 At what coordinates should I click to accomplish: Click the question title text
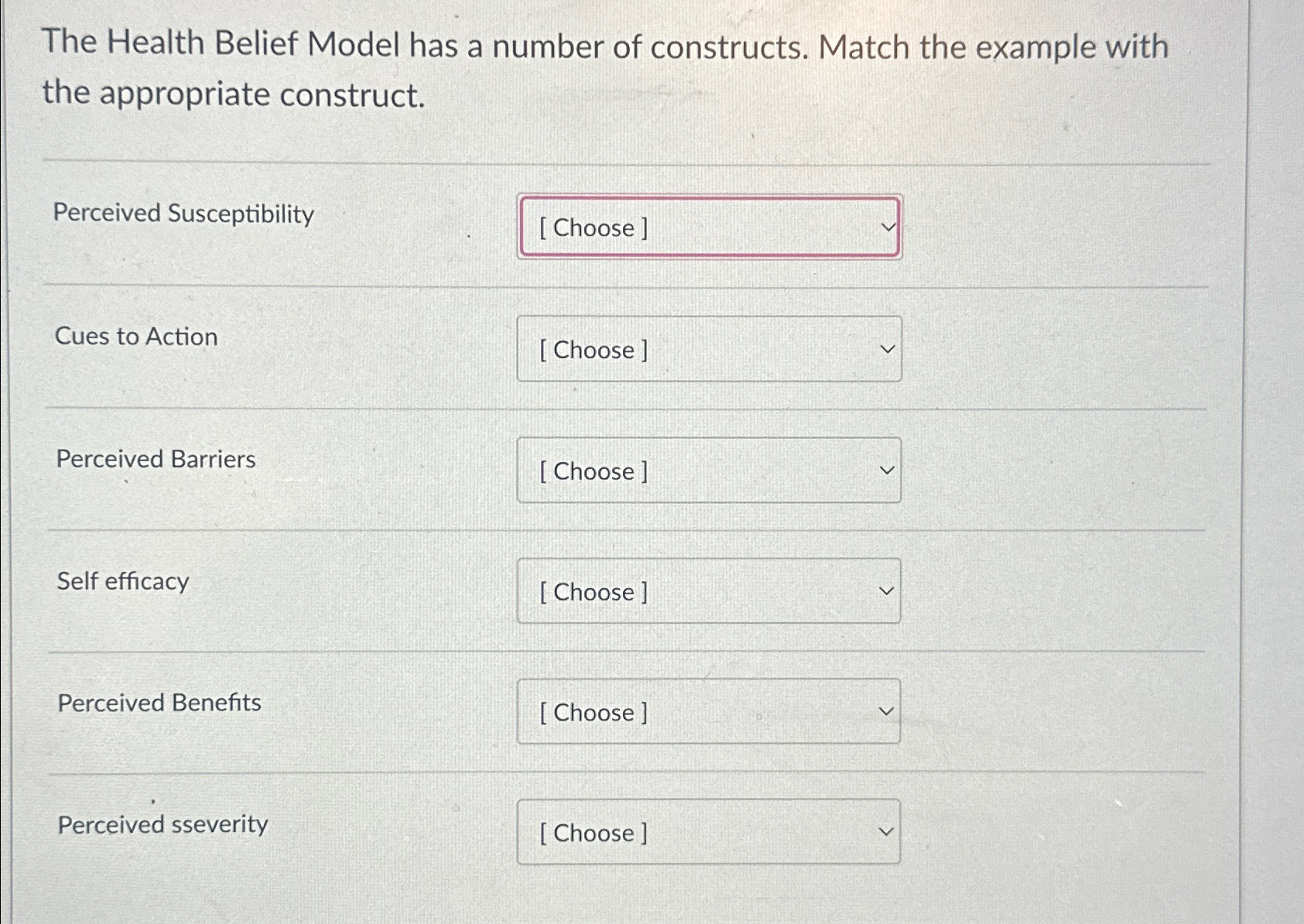[x=606, y=70]
